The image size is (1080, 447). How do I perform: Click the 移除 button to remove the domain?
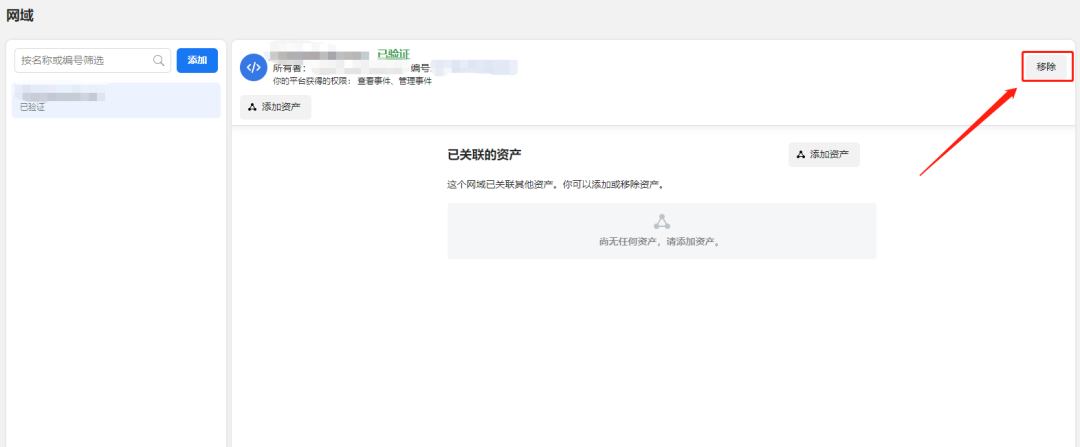click(1046, 67)
